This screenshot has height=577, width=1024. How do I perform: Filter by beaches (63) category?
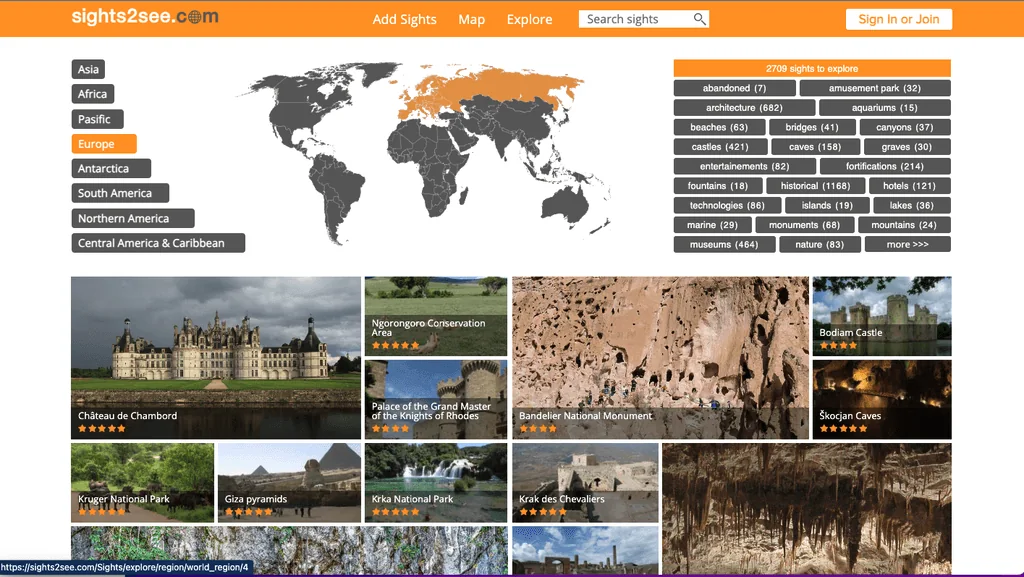point(719,127)
